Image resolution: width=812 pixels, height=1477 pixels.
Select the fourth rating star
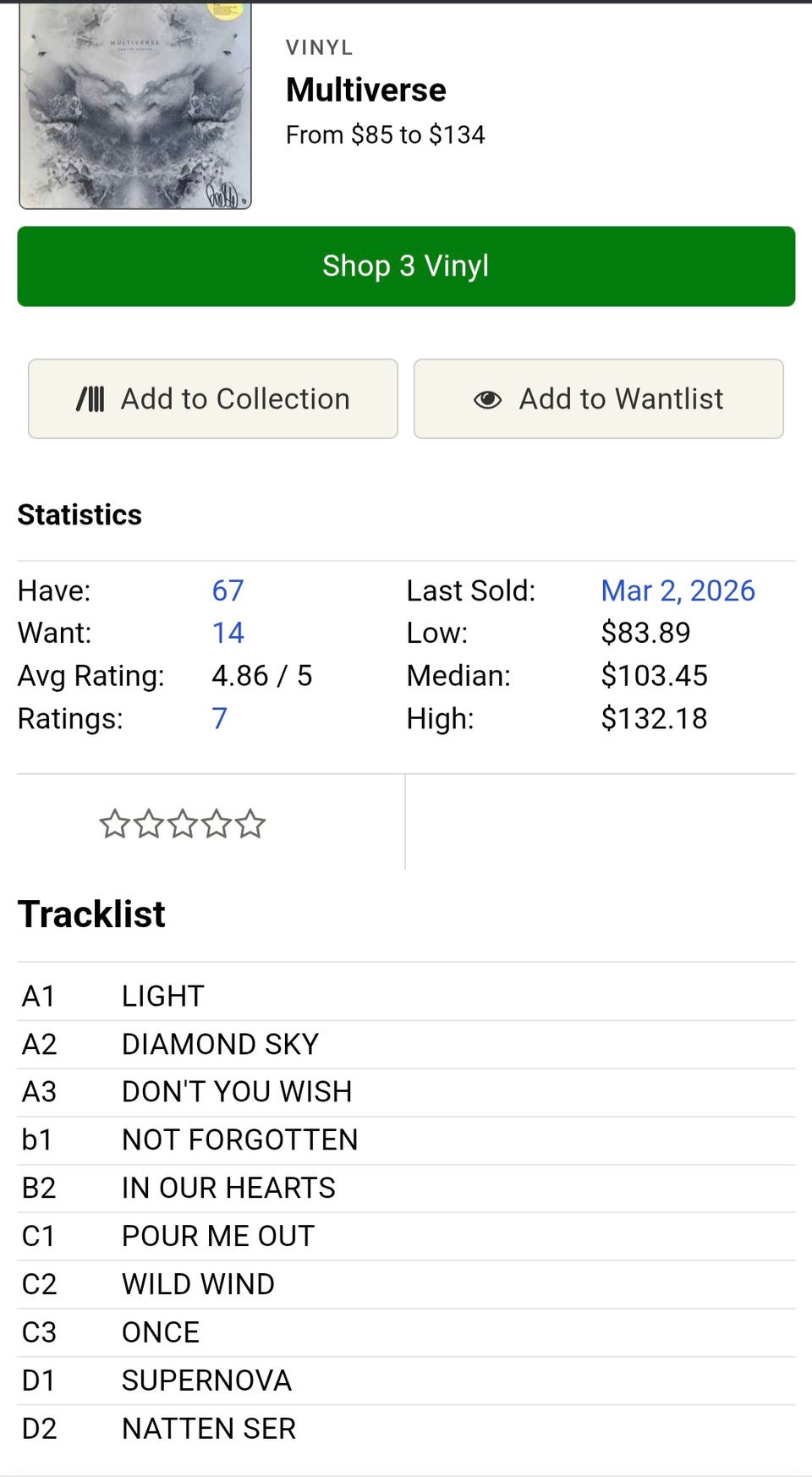point(217,823)
